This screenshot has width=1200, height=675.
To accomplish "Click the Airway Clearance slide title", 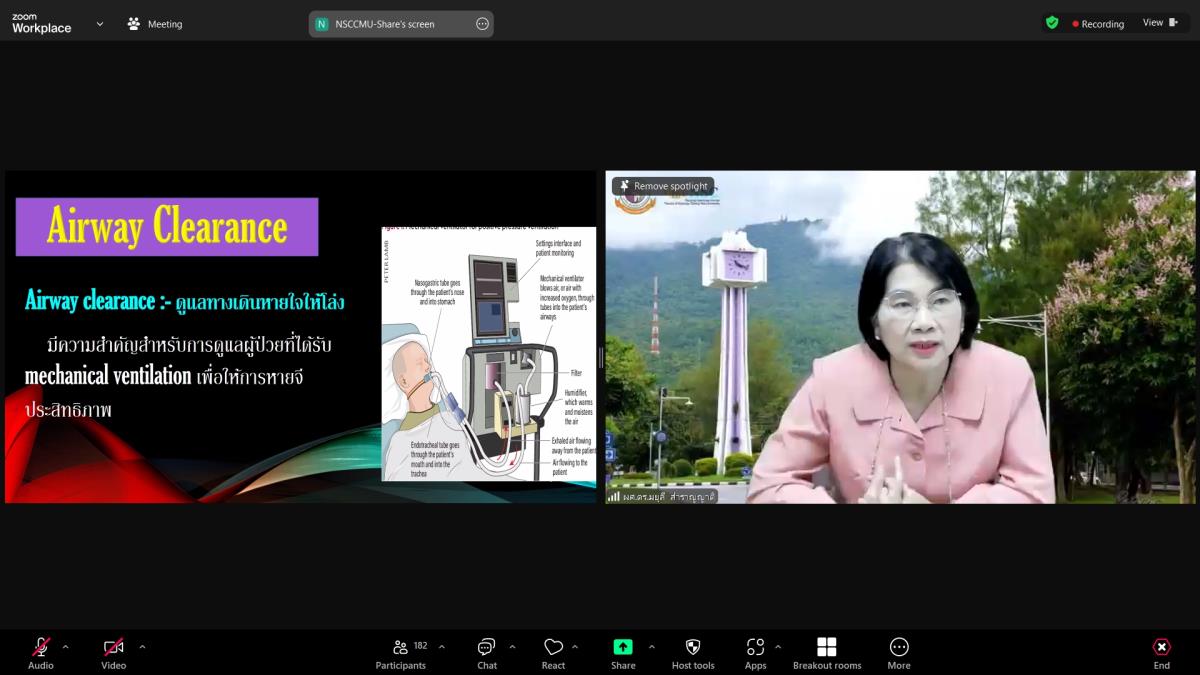I will pyautogui.click(x=167, y=227).
